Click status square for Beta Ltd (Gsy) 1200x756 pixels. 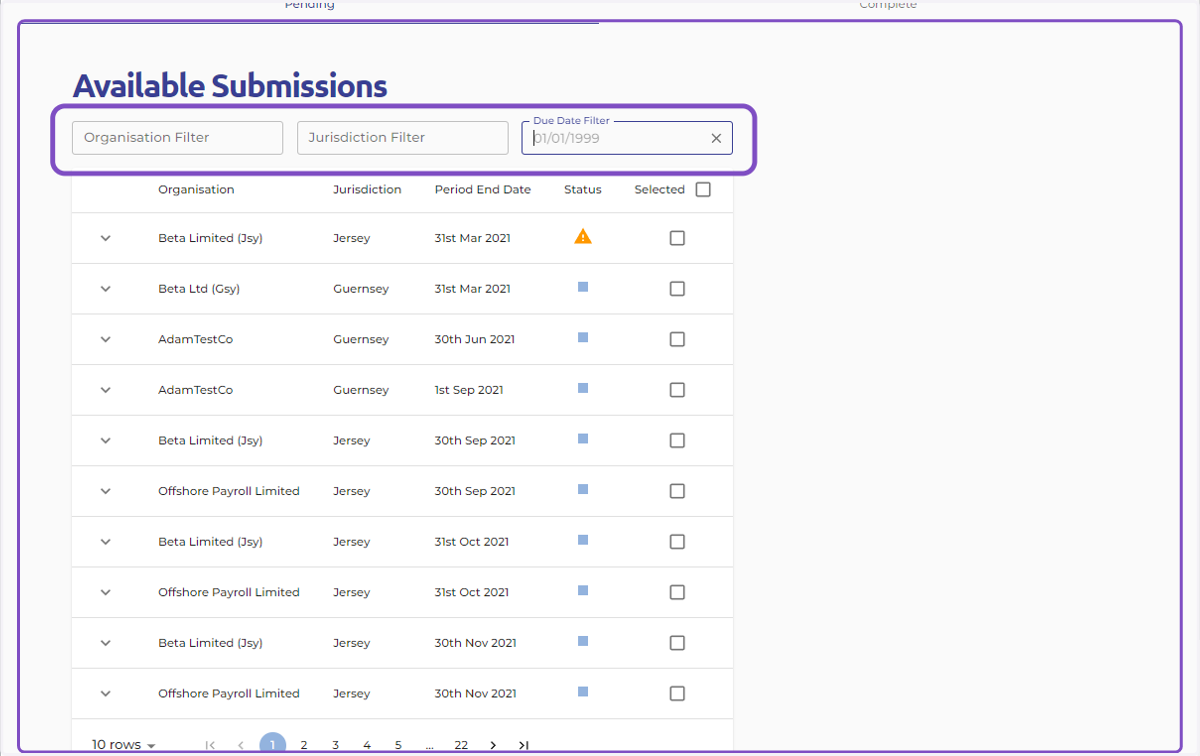tap(583, 287)
